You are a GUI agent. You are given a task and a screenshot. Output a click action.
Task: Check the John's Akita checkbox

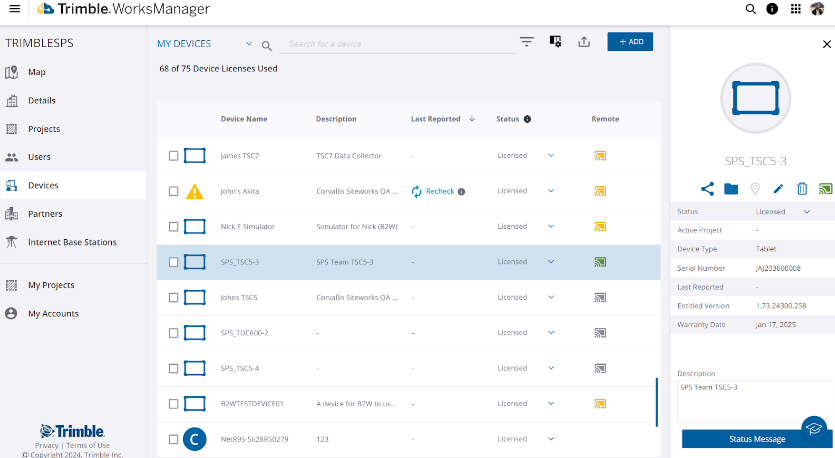[x=174, y=191]
